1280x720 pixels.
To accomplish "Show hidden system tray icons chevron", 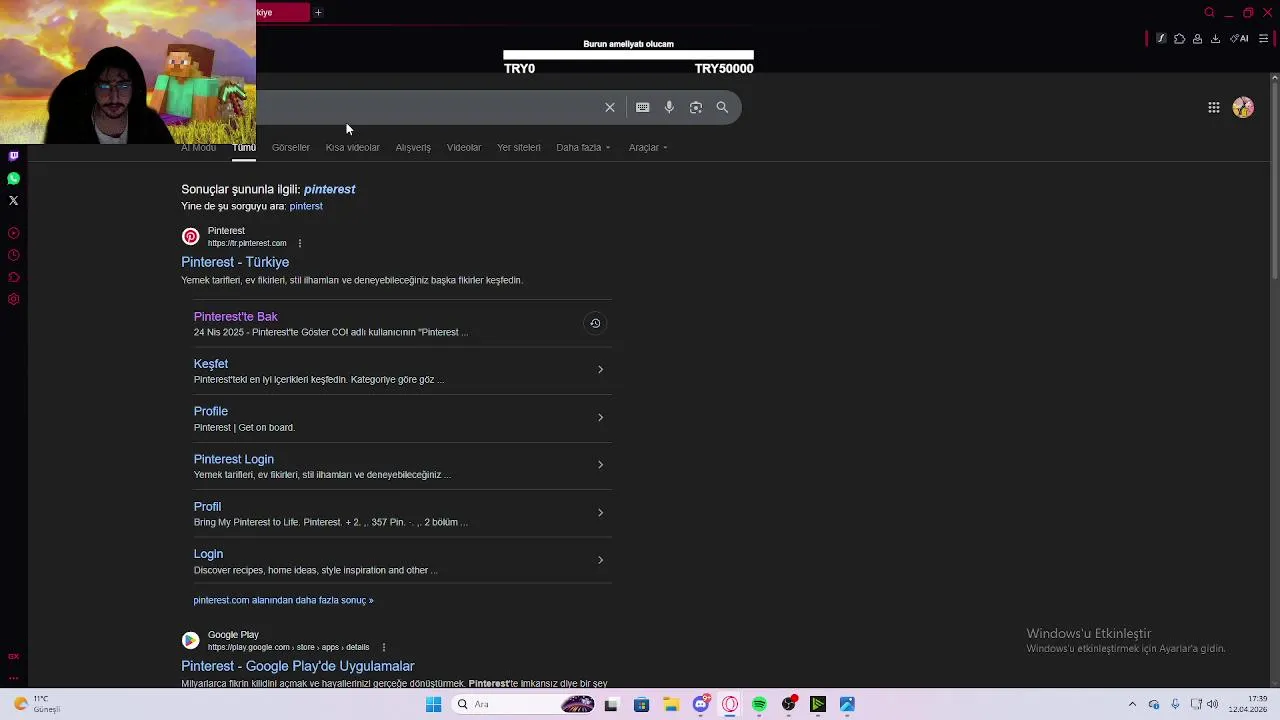I will pos(1132,704).
